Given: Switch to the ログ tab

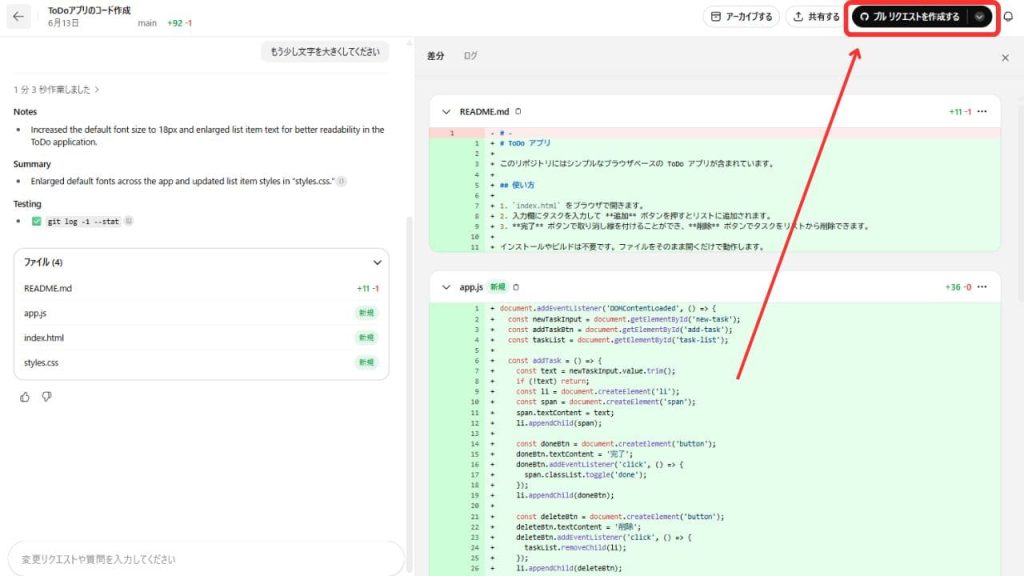Looking at the screenshot, I should 470,56.
